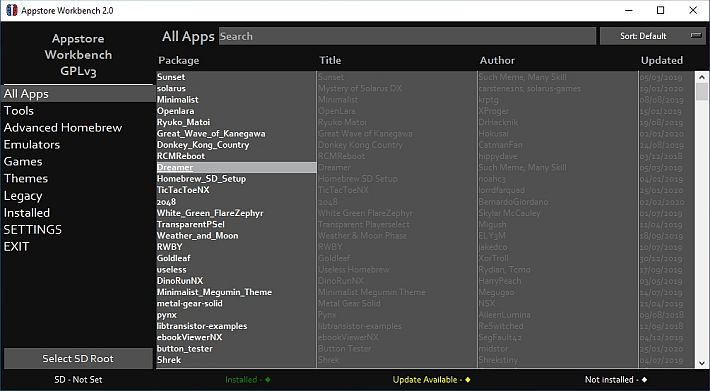Select the solarus package

[236, 88]
